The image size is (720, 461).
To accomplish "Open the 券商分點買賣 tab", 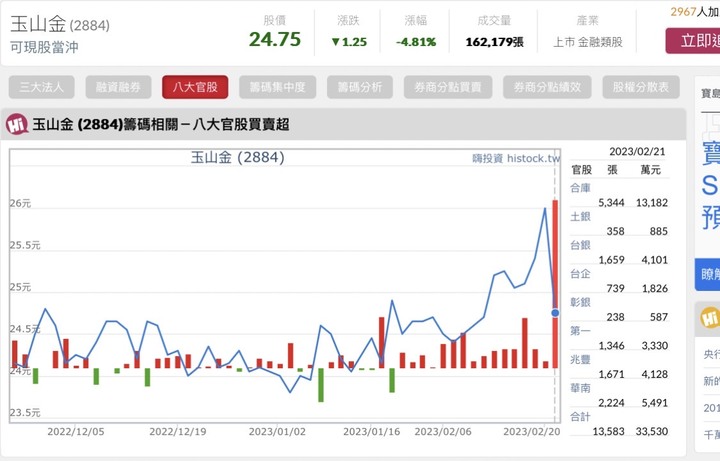I will click(x=448, y=87).
